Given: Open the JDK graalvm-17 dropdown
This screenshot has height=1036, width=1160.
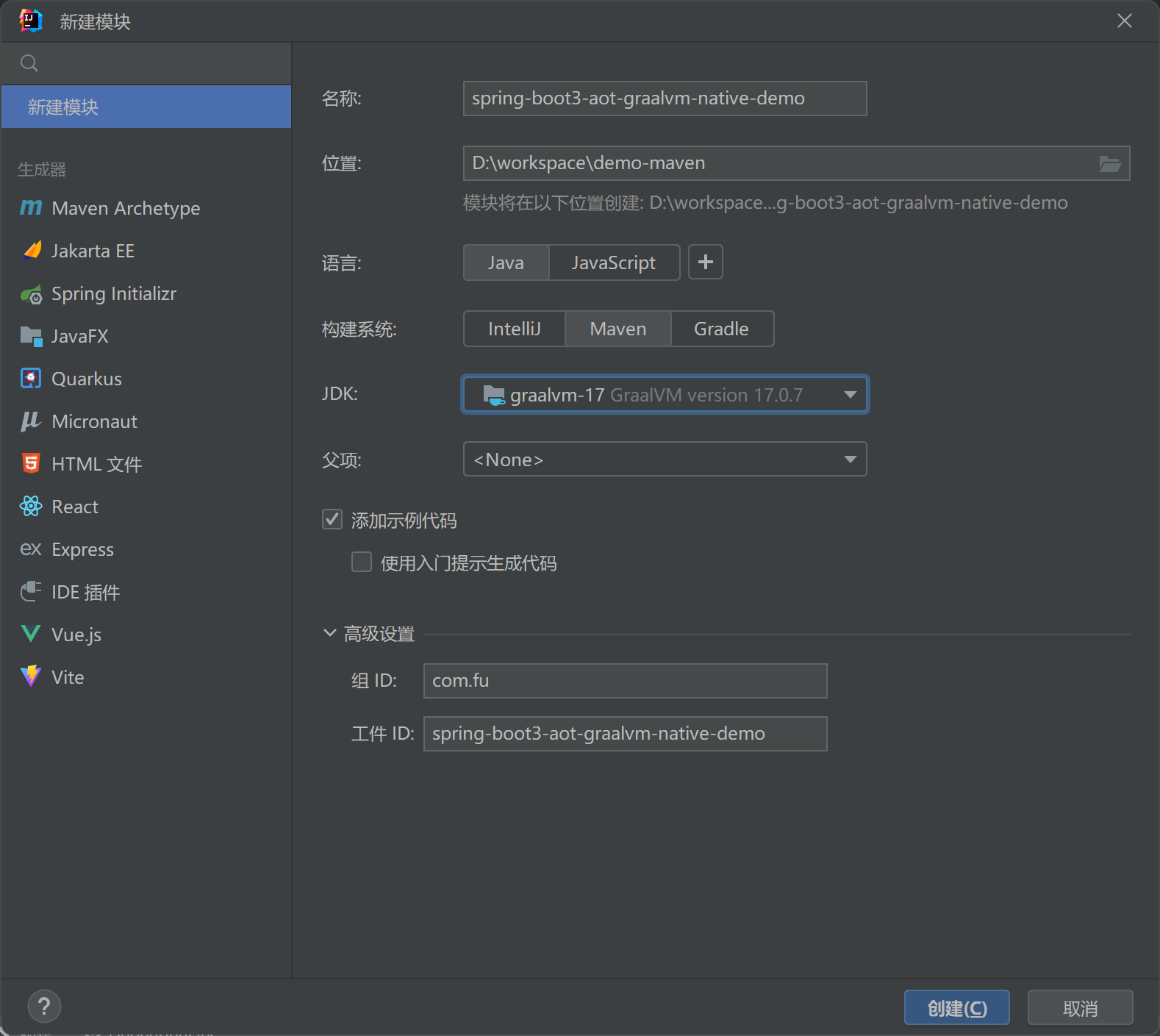Looking at the screenshot, I should coord(665,395).
